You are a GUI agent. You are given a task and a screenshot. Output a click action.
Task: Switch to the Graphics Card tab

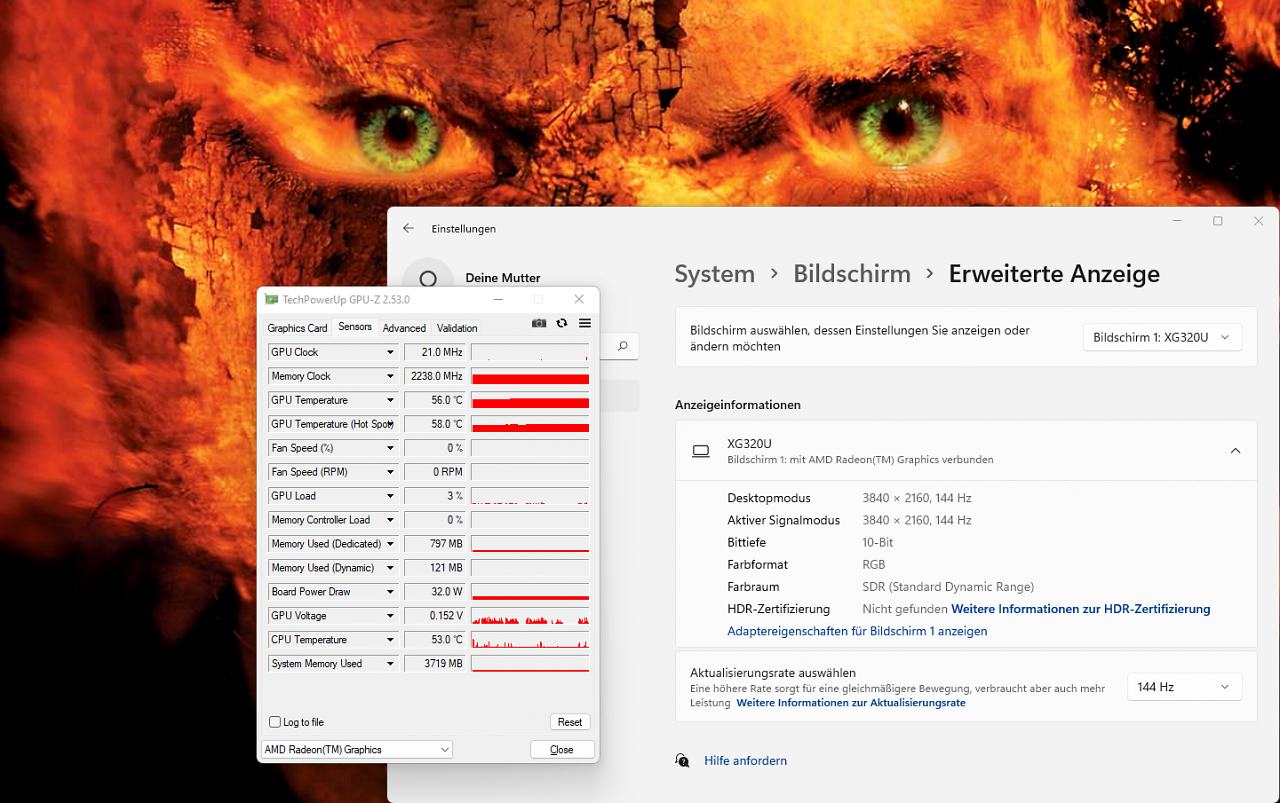tap(297, 328)
